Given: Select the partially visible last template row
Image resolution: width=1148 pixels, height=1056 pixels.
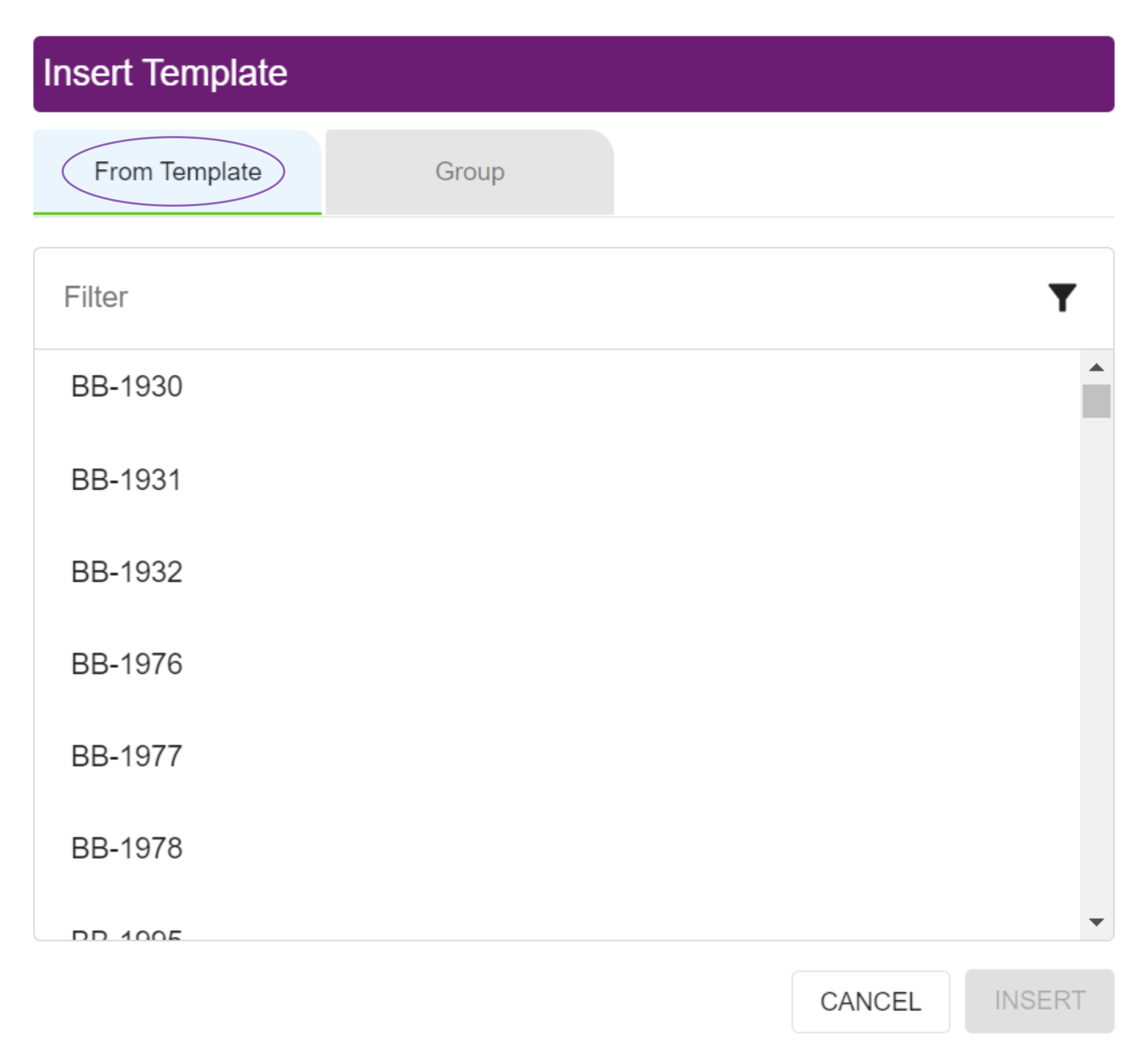Looking at the screenshot, I should pyautogui.click(x=127, y=934).
